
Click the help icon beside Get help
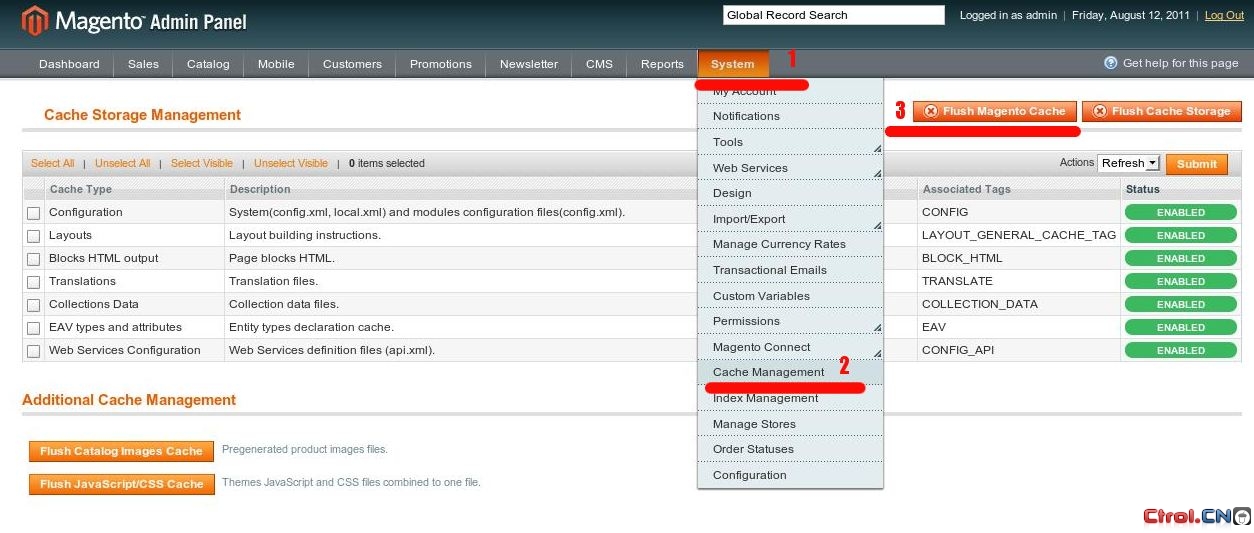tap(1110, 63)
